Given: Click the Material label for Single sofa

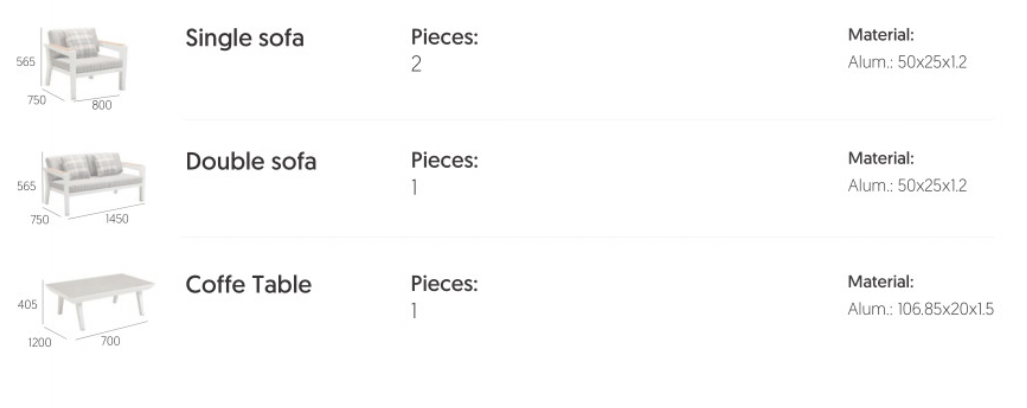Looking at the screenshot, I should coord(881,35).
